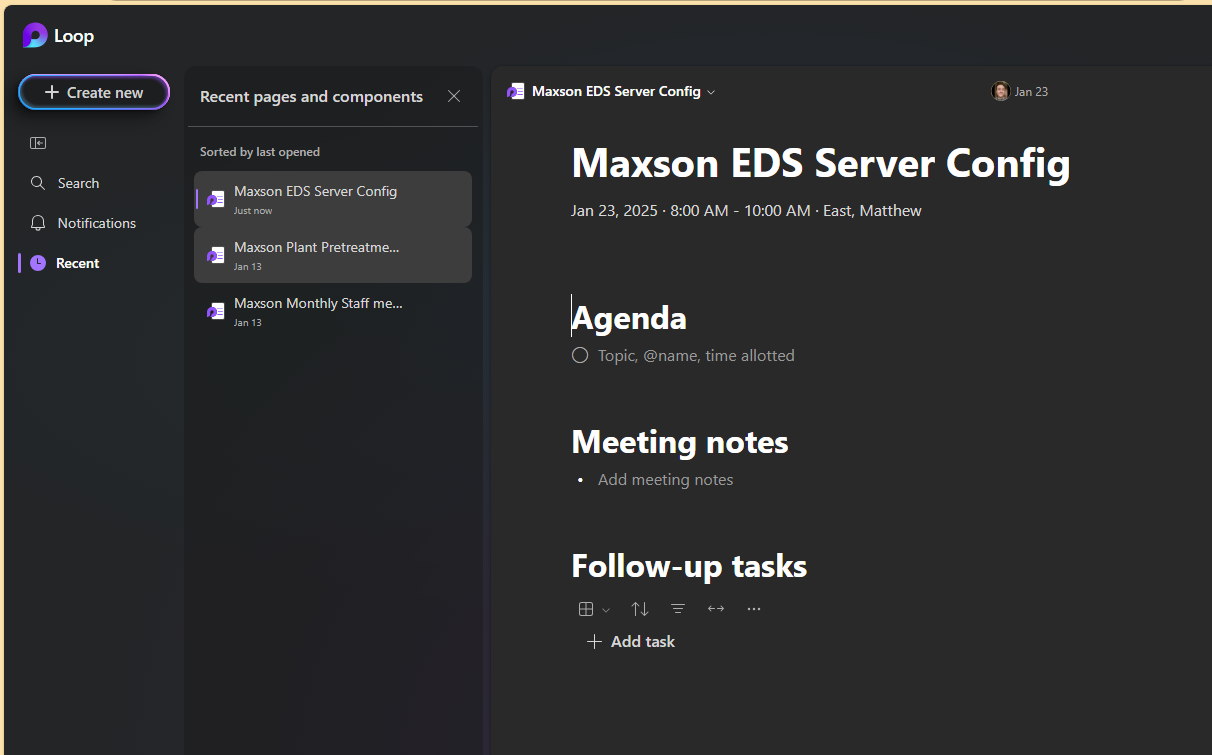The height and width of the screenshot is (755, 1212).
Task: Check the agenda topic circle
Action: tap(580, 355)
